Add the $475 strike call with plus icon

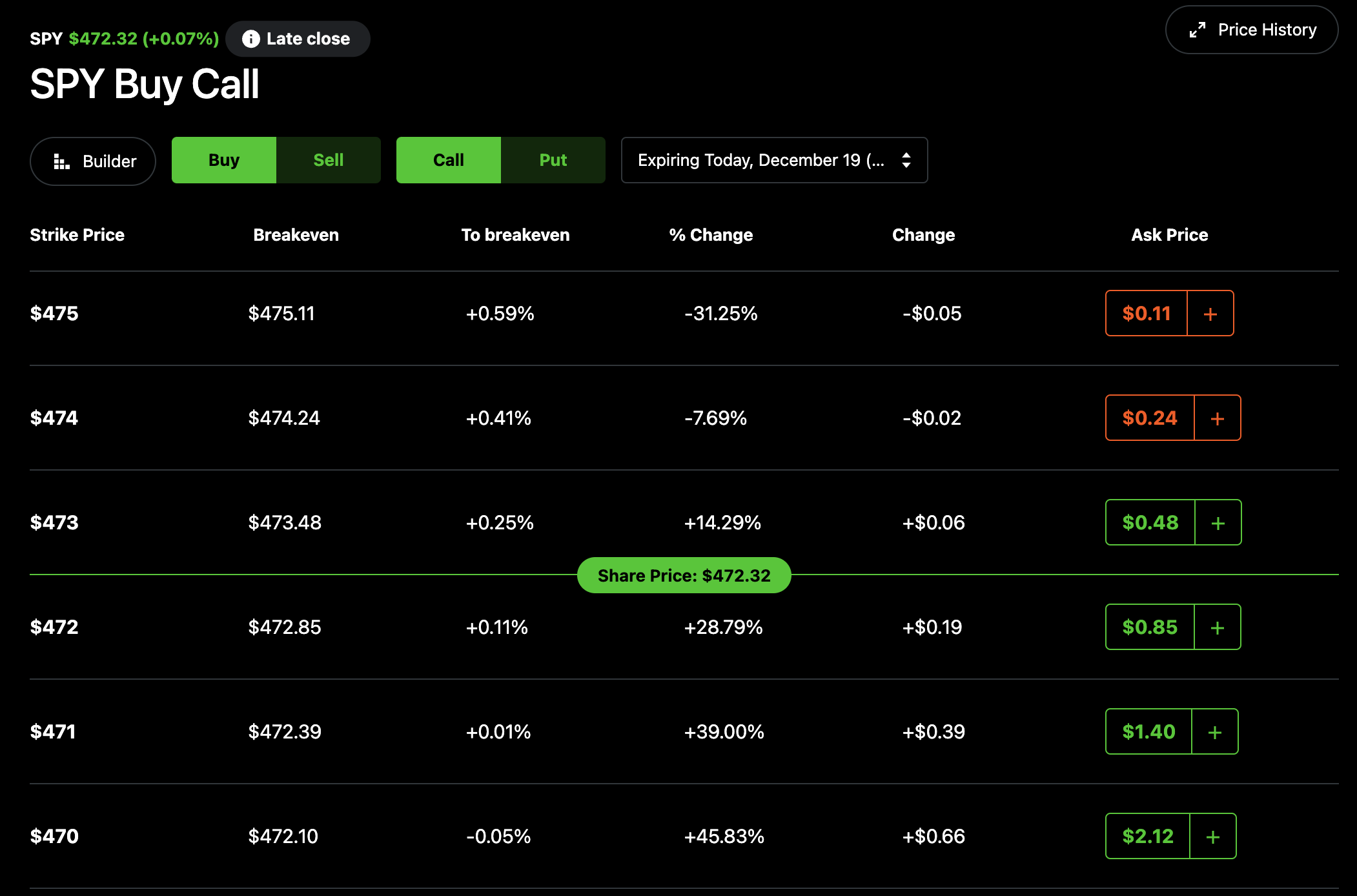[x=1210, y=314]
